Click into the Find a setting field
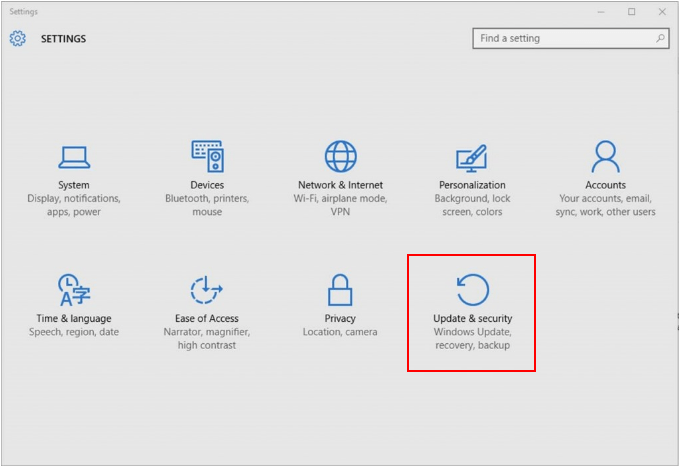Viewport: 680px width, 467px height. point(571,38)
